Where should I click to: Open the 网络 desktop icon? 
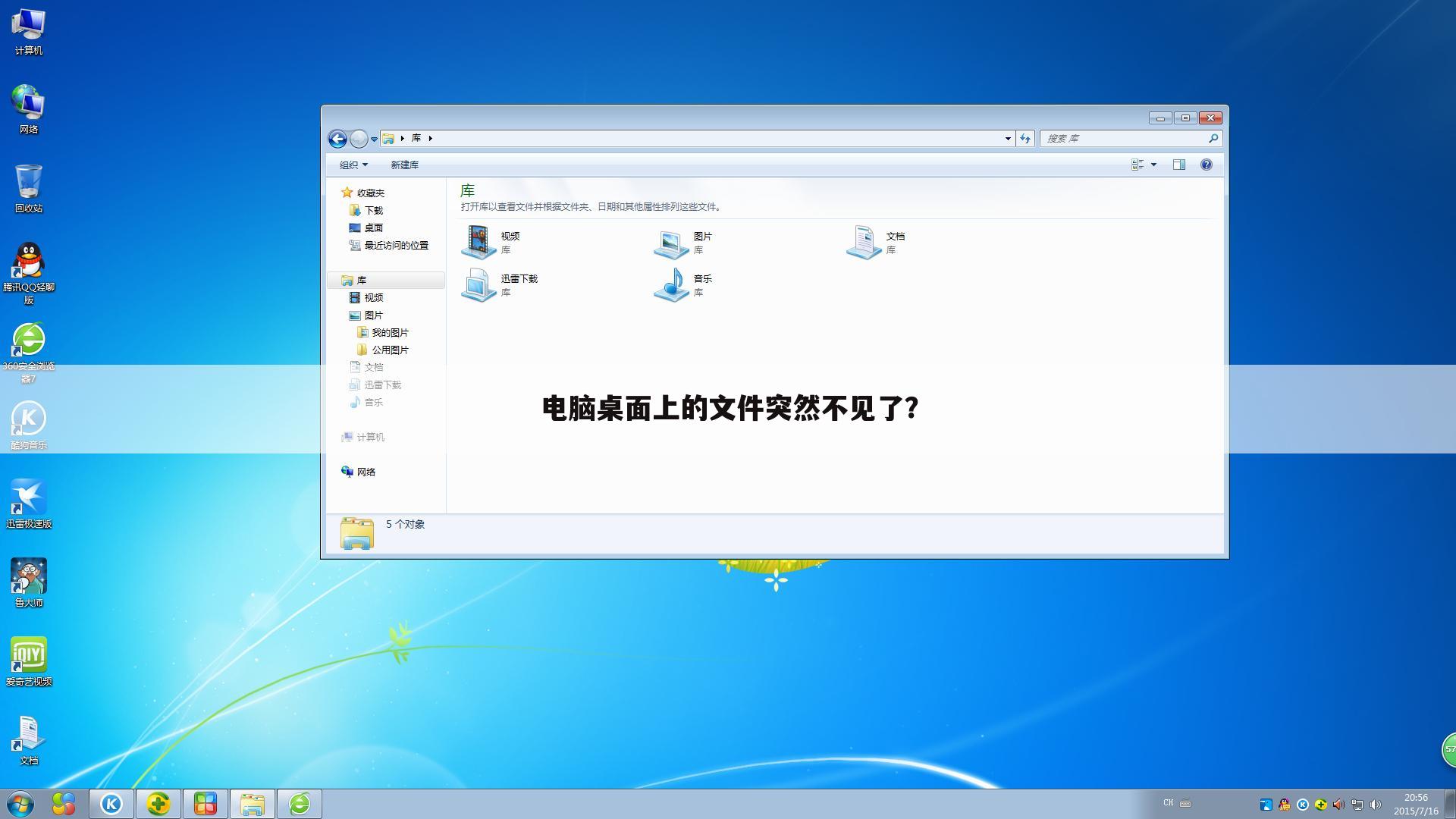click(29, 109)
